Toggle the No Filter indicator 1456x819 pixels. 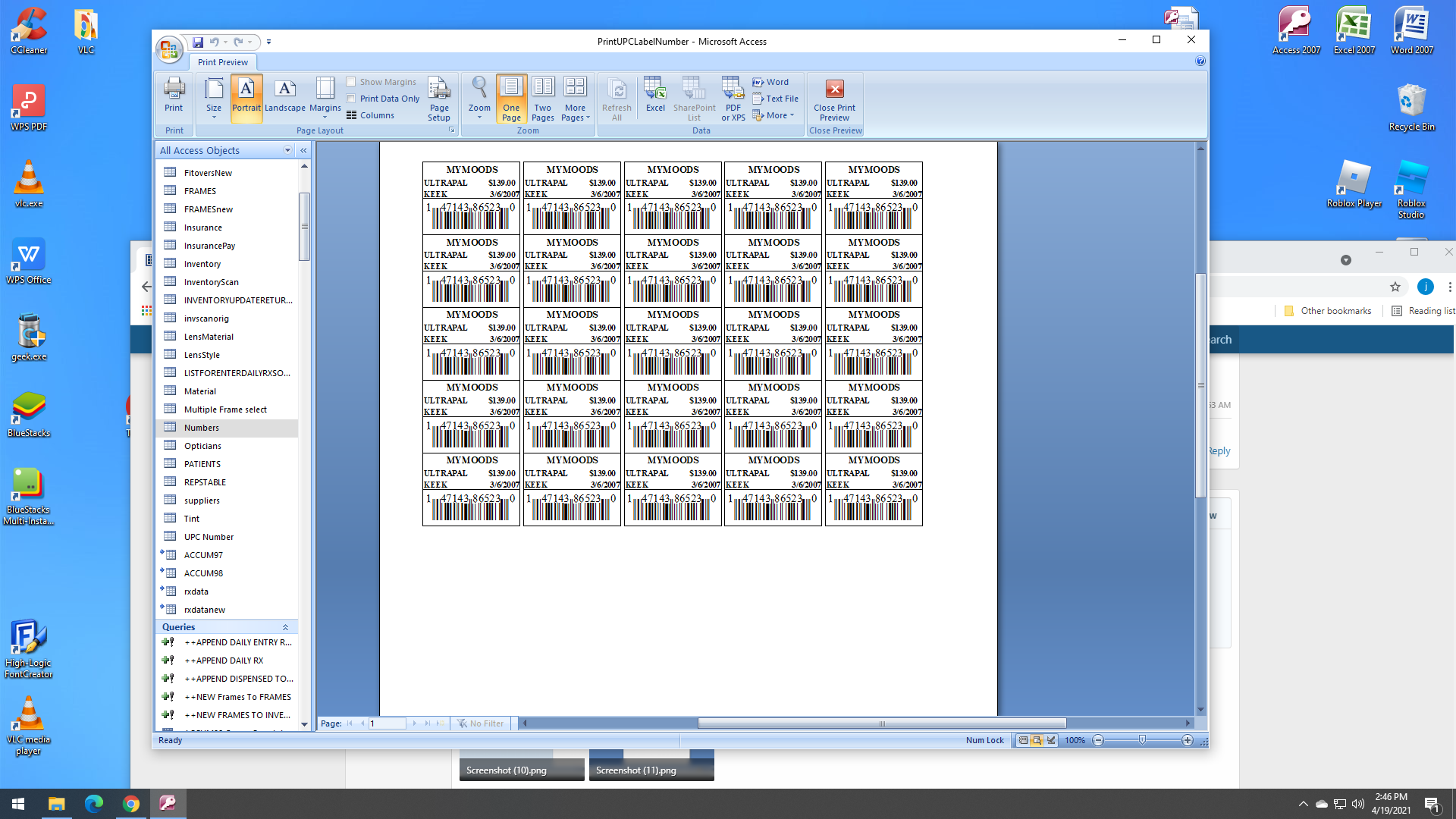[x=481, y=723]
